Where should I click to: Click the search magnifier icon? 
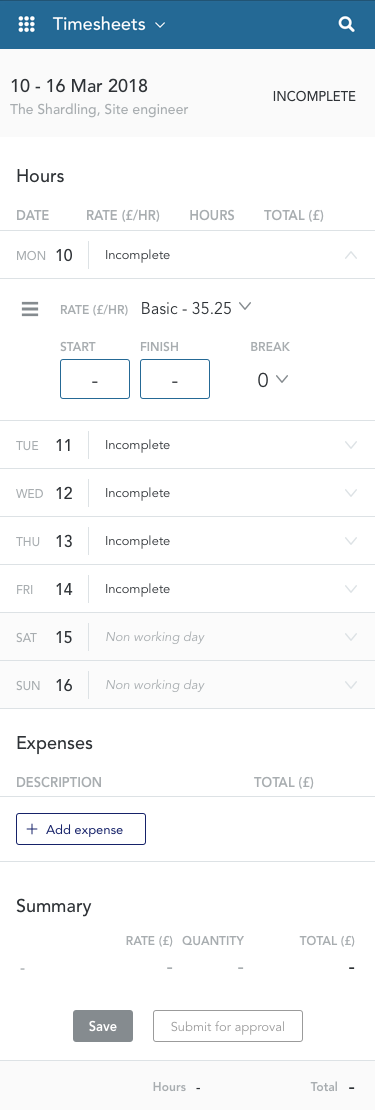pos(346,24)
